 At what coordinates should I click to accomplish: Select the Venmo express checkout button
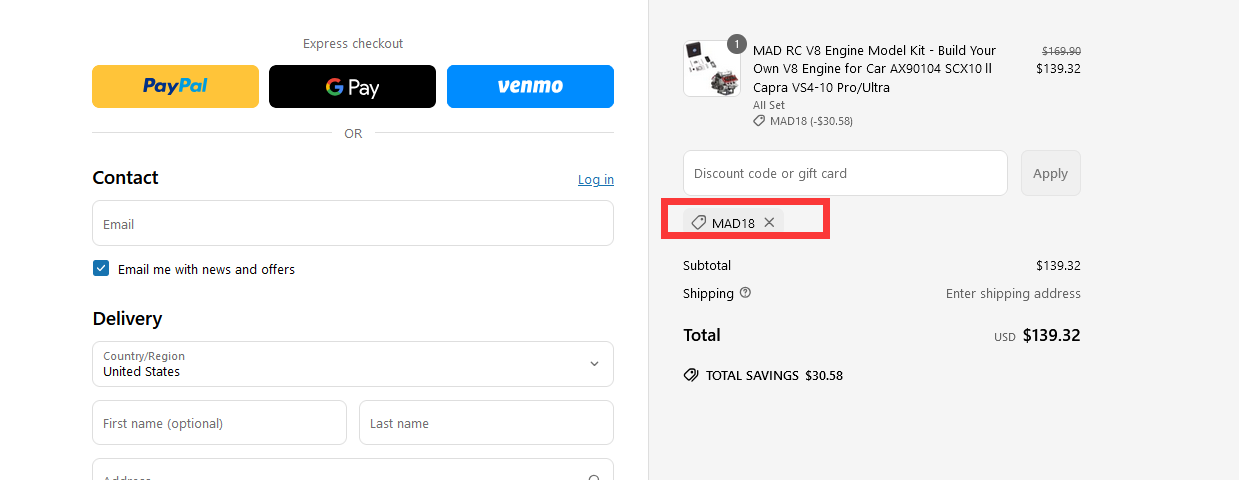pyautogui.click(x=530, y=86)
